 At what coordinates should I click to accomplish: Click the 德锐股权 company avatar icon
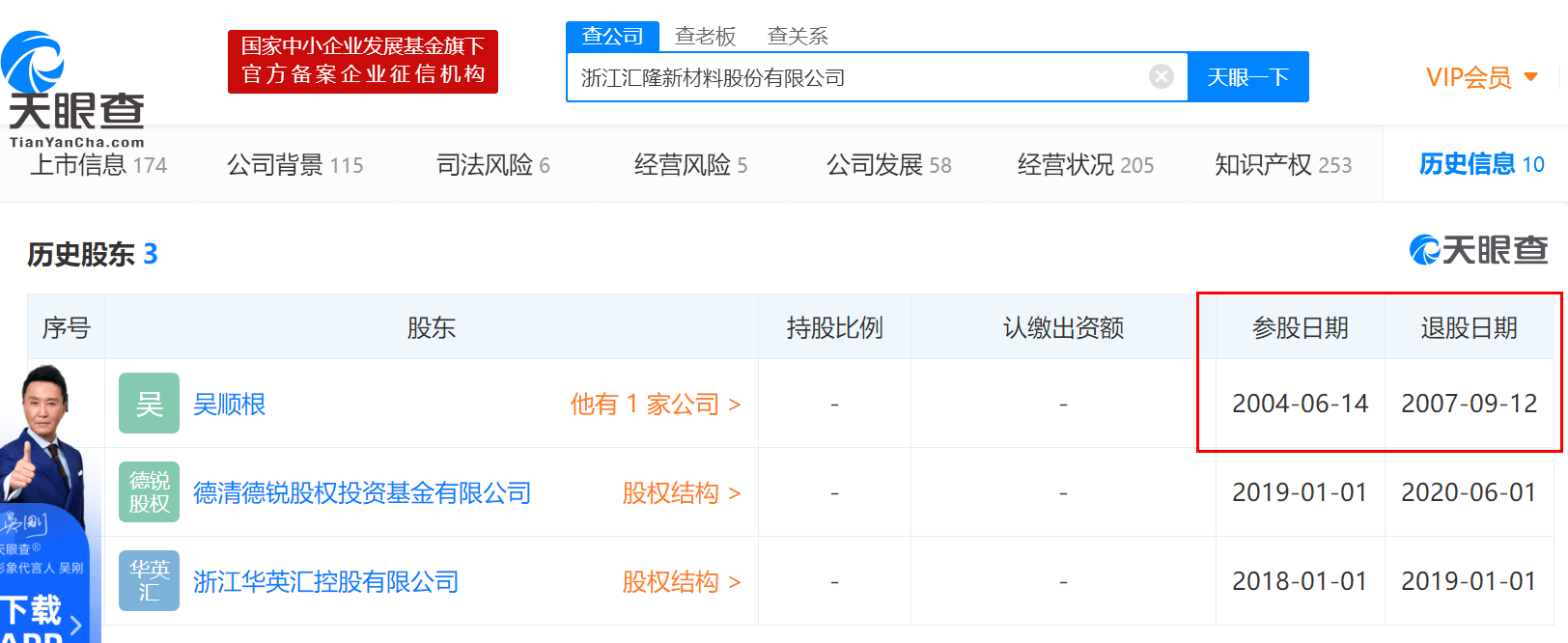[149, 492]
